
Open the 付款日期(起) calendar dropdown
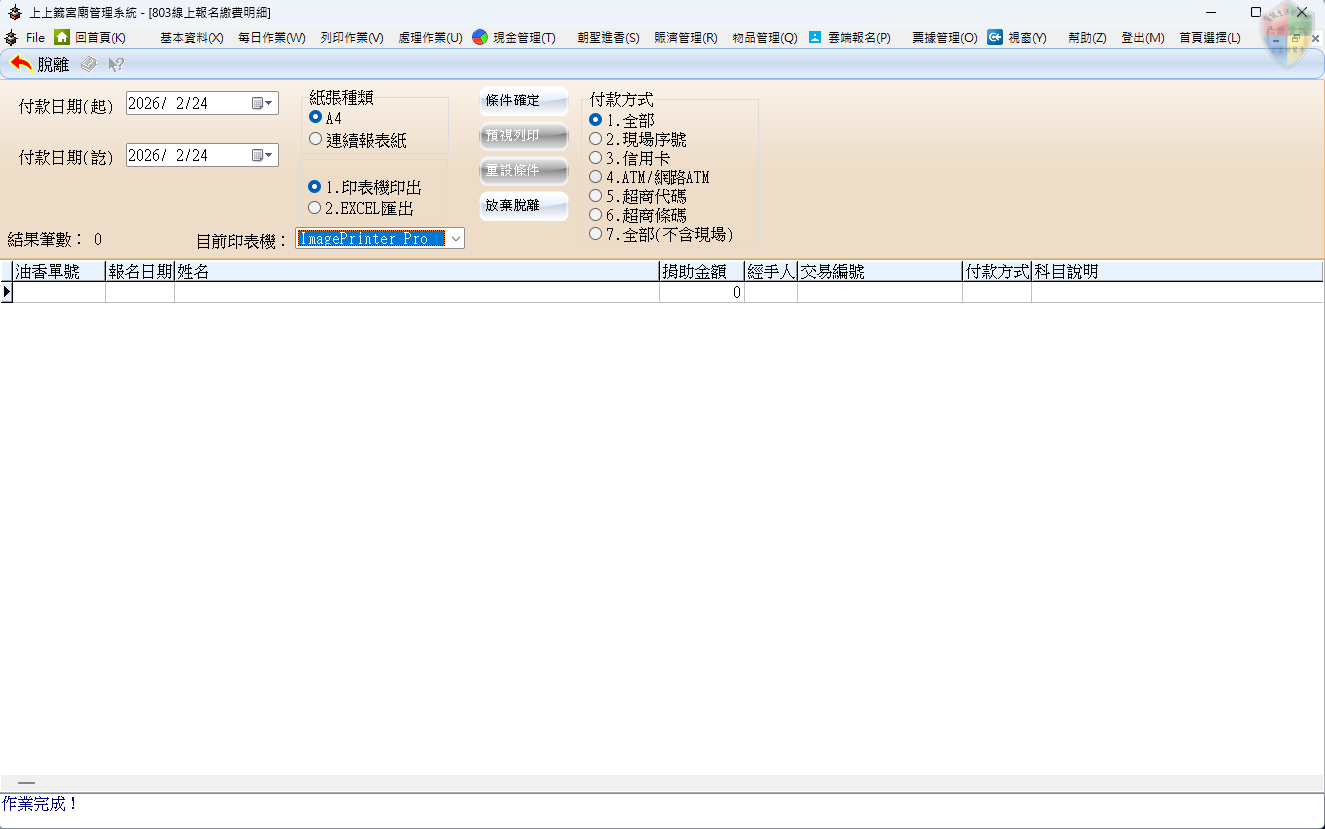[x=262, y=103]
